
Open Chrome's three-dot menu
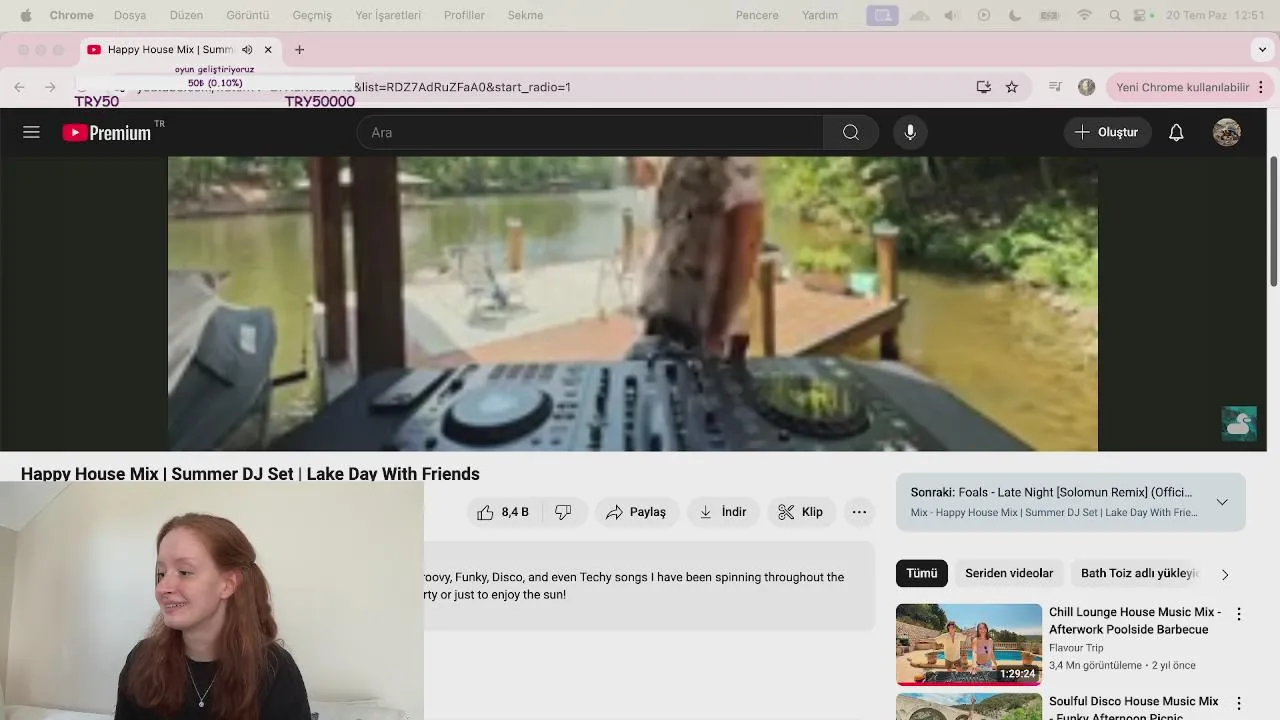1261,87
